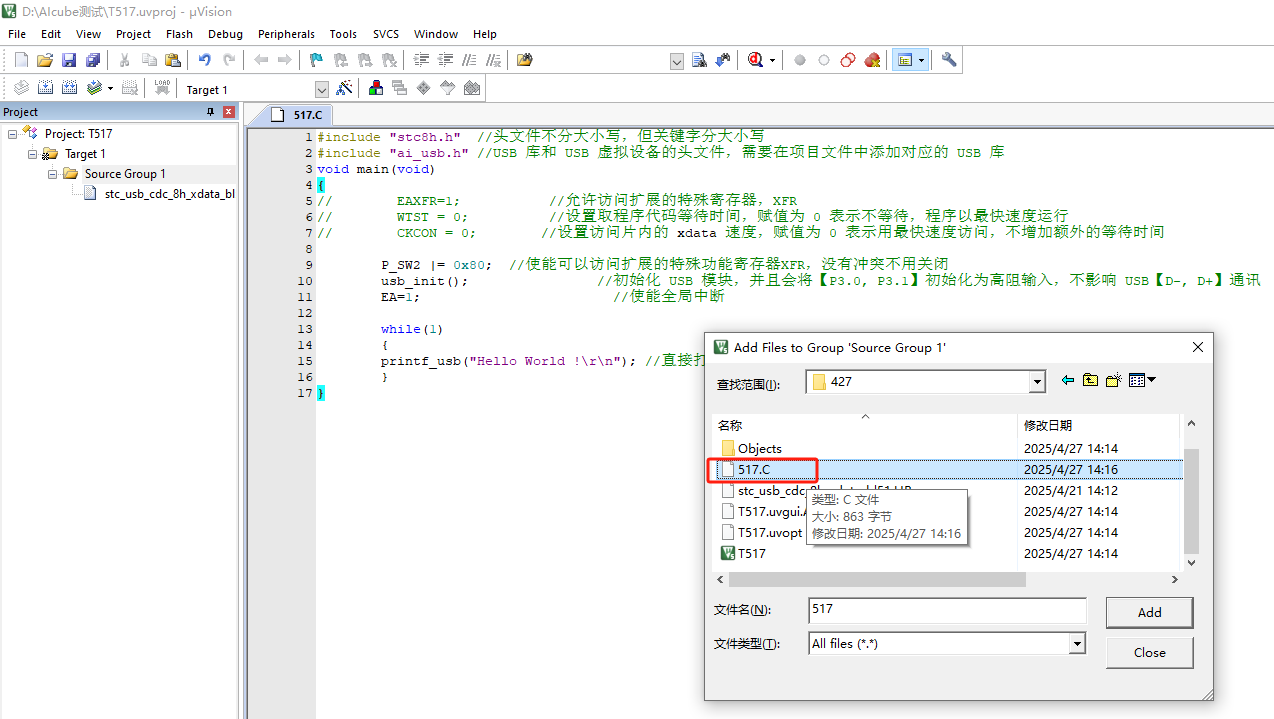Click the Find in Files icon
Screen dimensions: 1274x719
(525, 60)
